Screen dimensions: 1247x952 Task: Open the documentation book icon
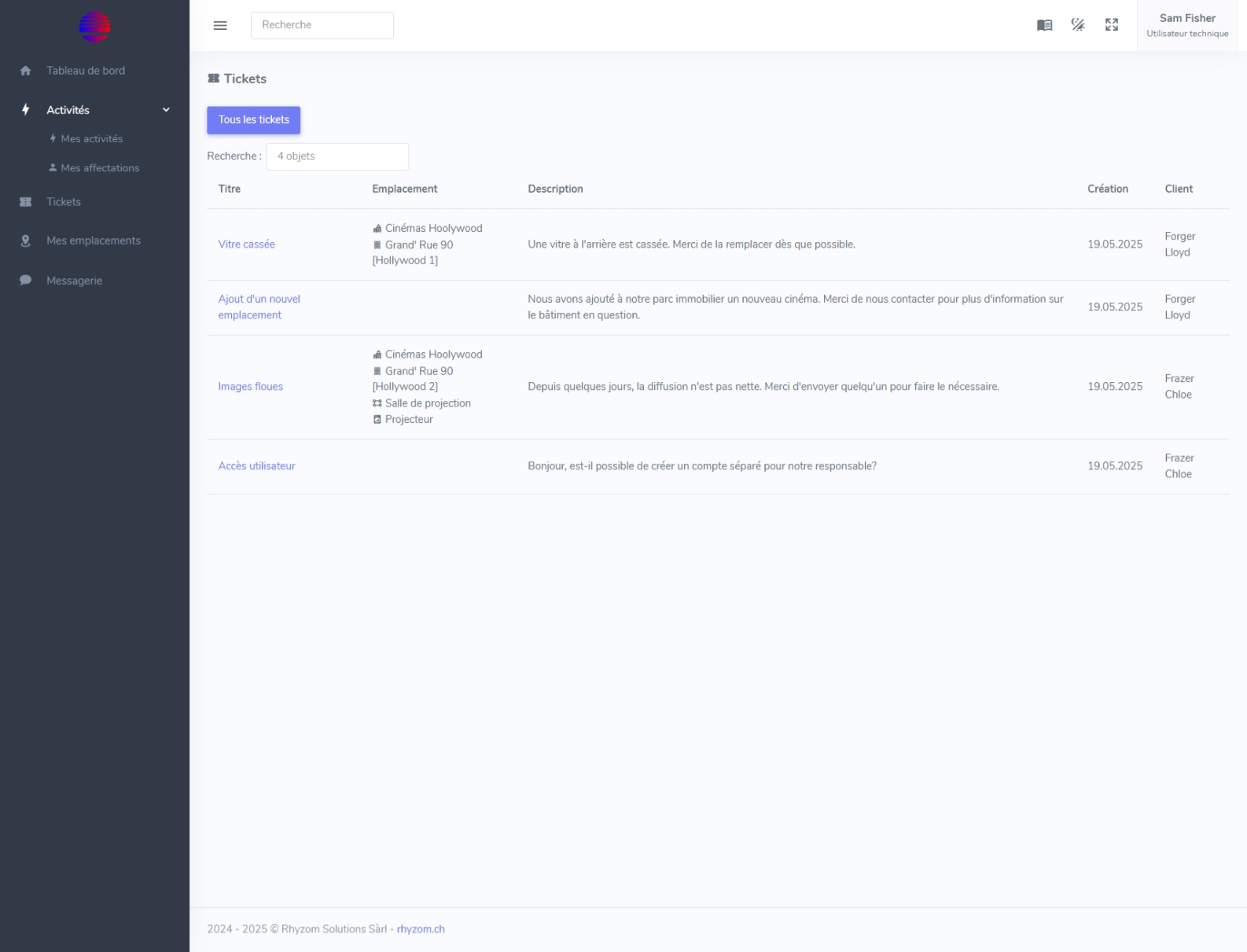click(x=1044, y=25)
